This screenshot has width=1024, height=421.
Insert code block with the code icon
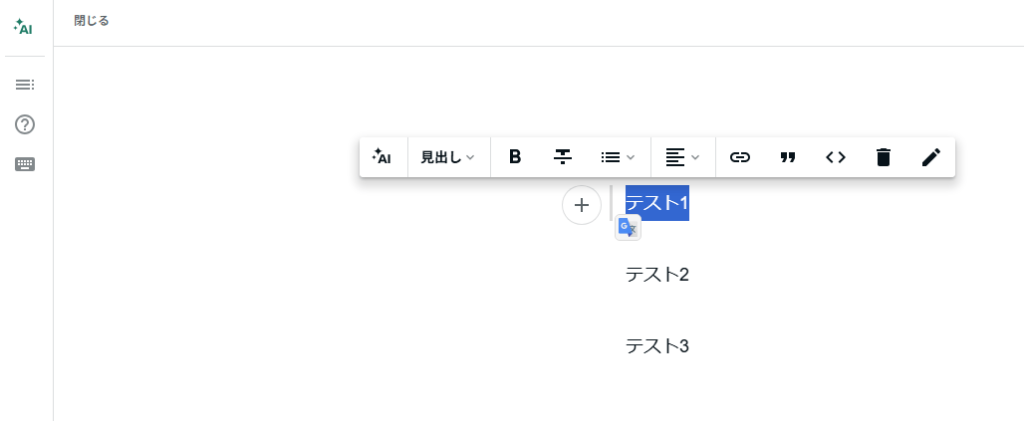[x=836, y=157]
